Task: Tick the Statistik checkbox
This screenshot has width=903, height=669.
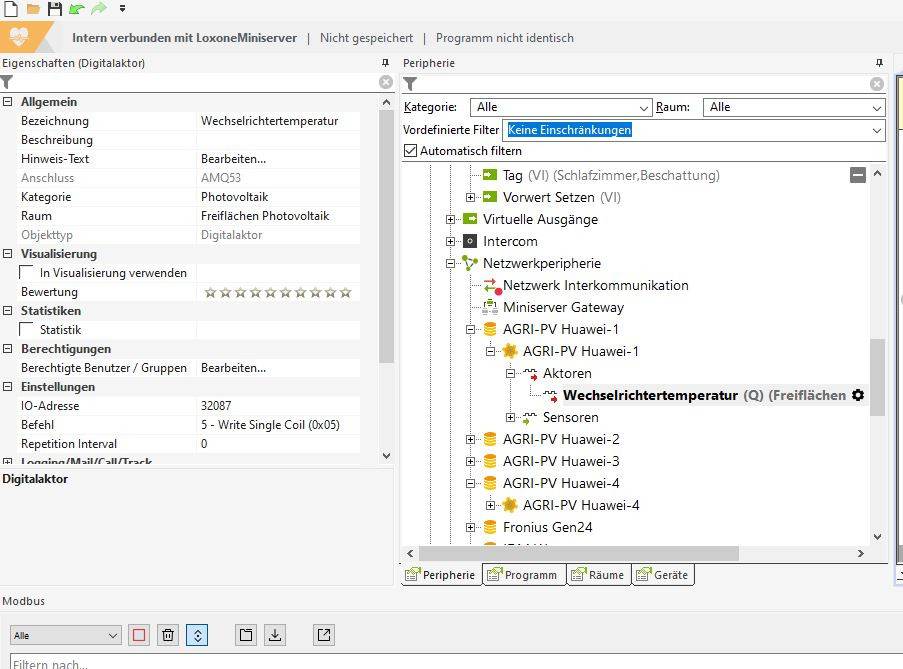Action: click(27, 330)
